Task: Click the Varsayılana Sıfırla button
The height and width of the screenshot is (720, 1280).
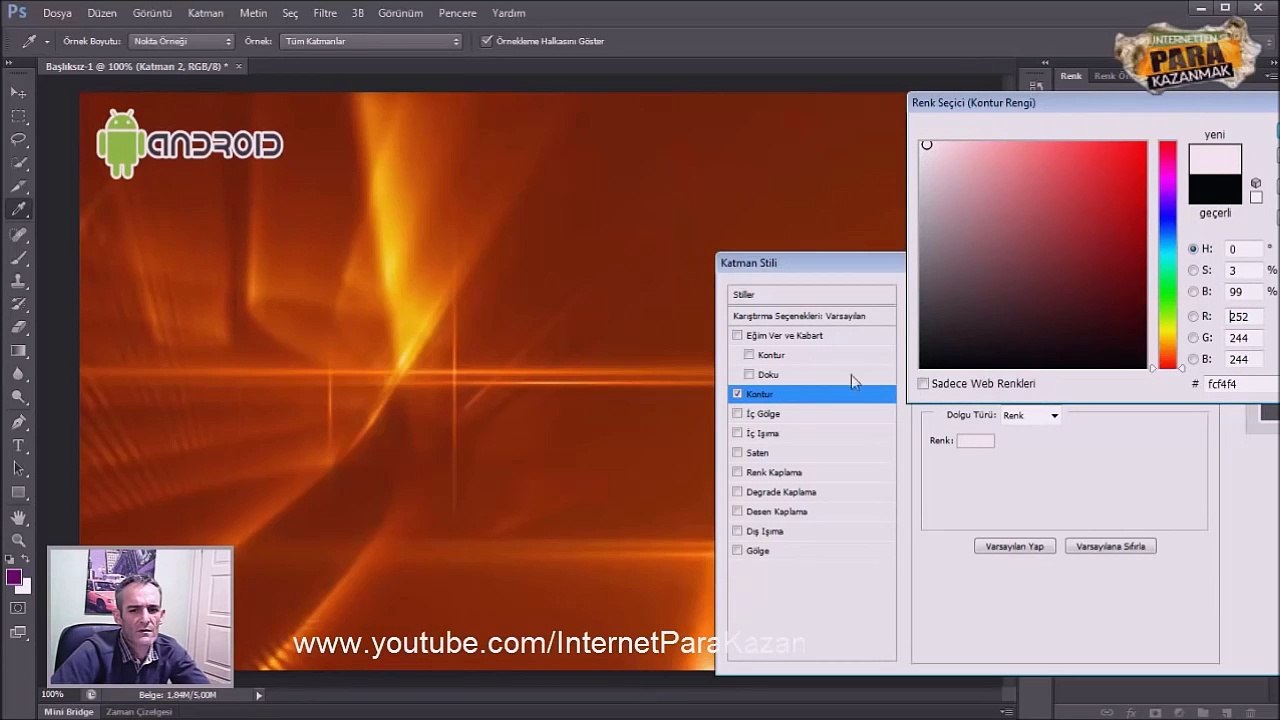Action: tap(1110, 546)
